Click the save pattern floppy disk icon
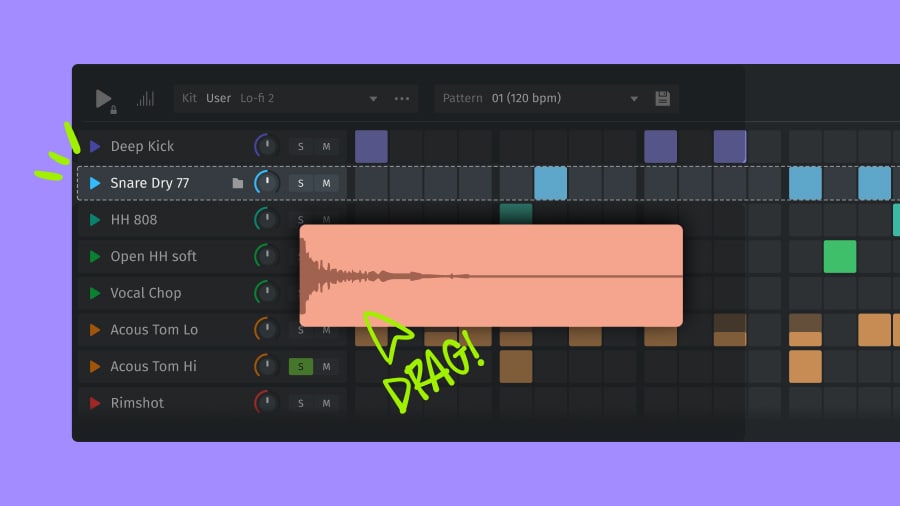 pos(662,98)
